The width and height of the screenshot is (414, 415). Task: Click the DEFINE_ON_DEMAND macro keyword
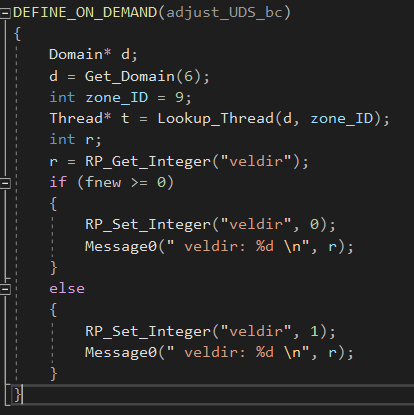(85, 13)
